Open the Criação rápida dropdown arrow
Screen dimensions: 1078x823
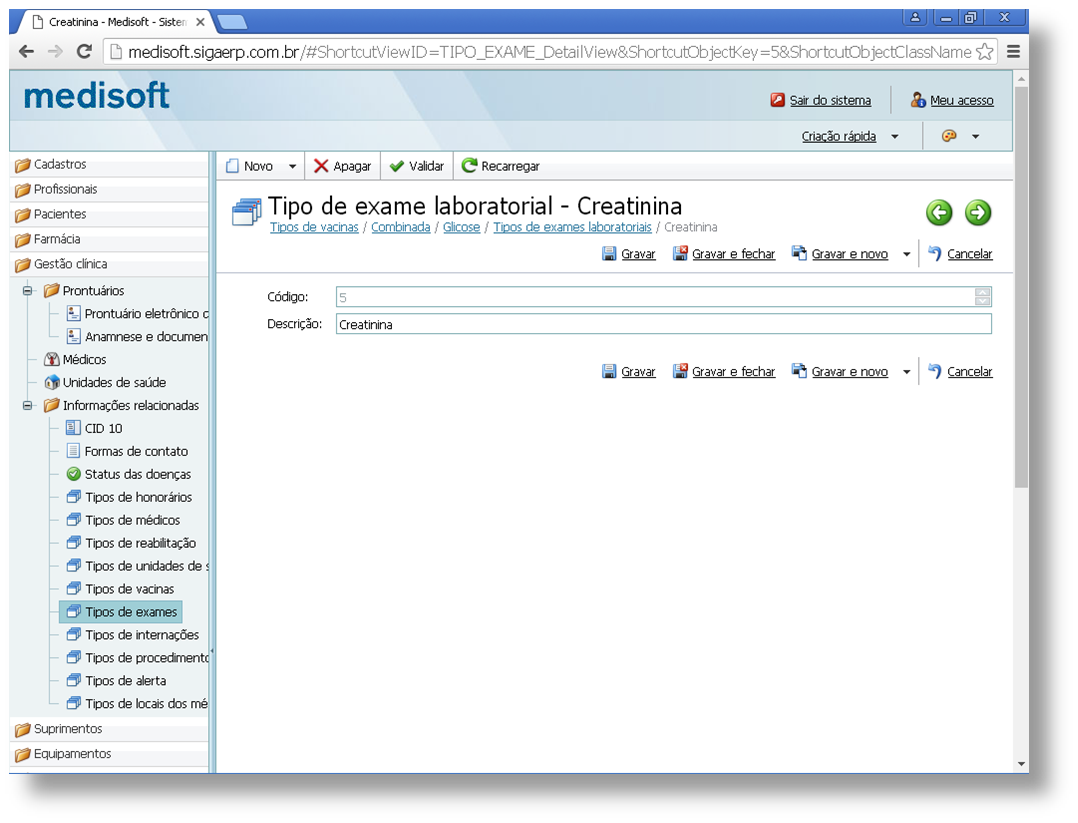(x=894, y=137)
